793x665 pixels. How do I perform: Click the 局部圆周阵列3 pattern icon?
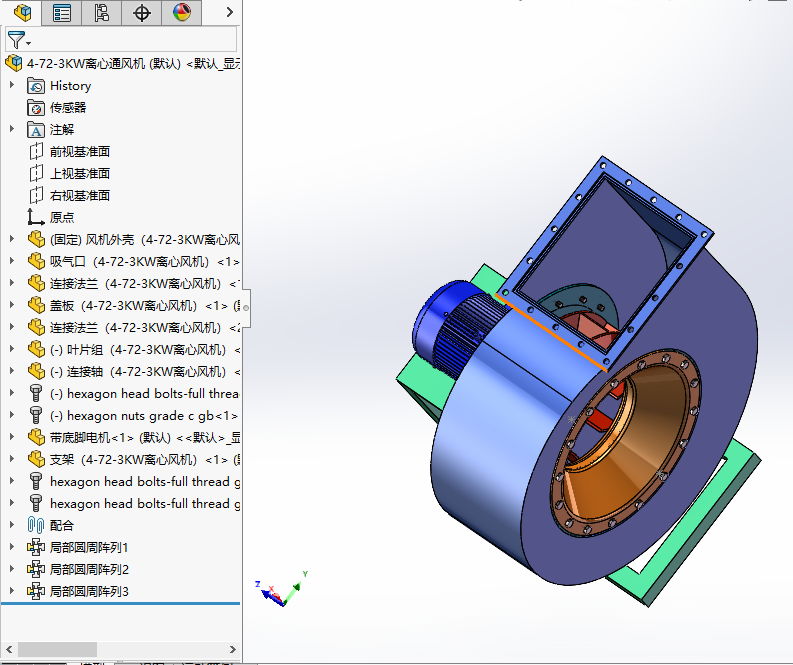pos(36,591)
